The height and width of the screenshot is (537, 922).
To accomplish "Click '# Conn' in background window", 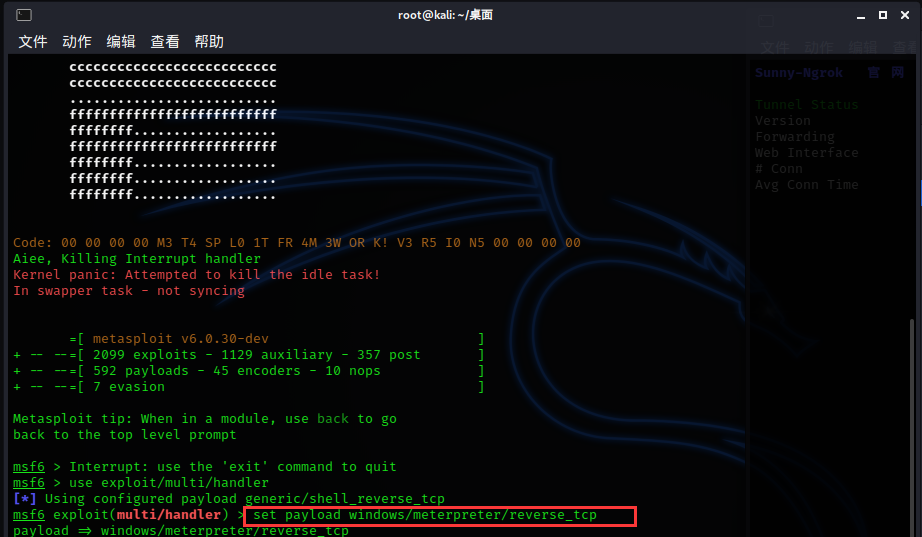I will pos(779,169).
